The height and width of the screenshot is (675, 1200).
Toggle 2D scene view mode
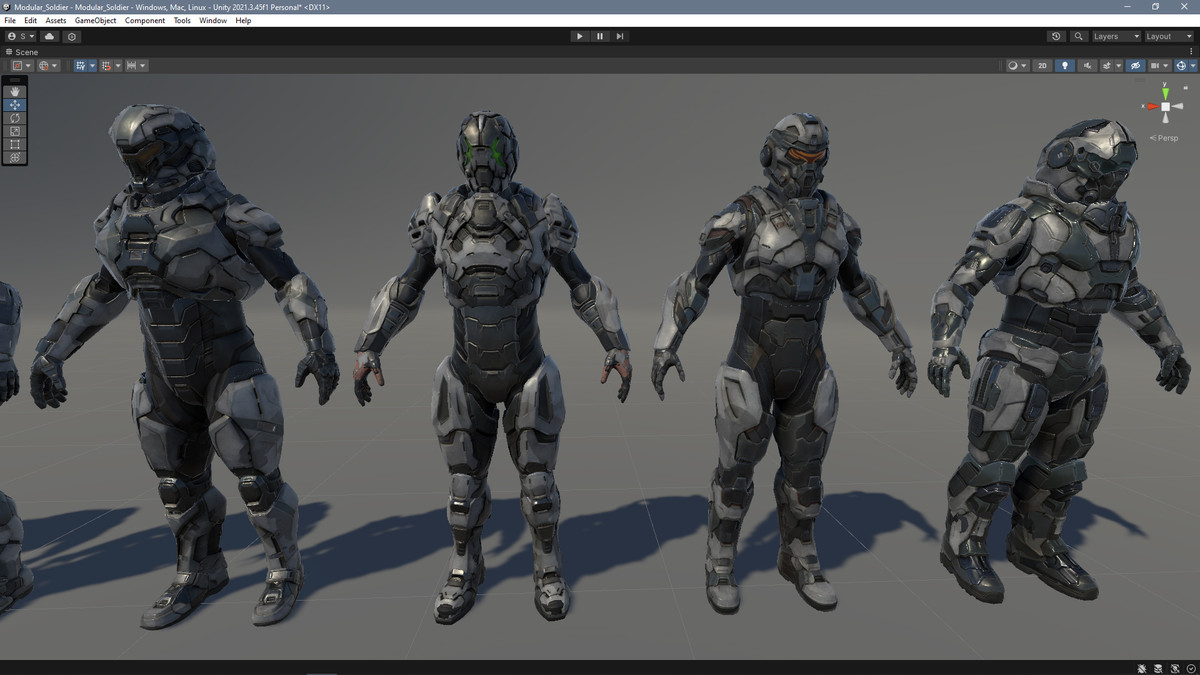point(1041,65)
